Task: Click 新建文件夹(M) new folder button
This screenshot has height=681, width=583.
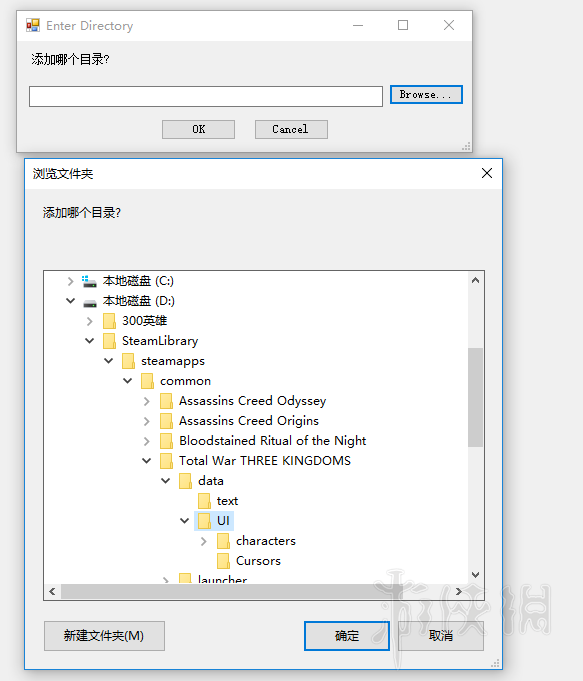Action: [x=104, y=636]
